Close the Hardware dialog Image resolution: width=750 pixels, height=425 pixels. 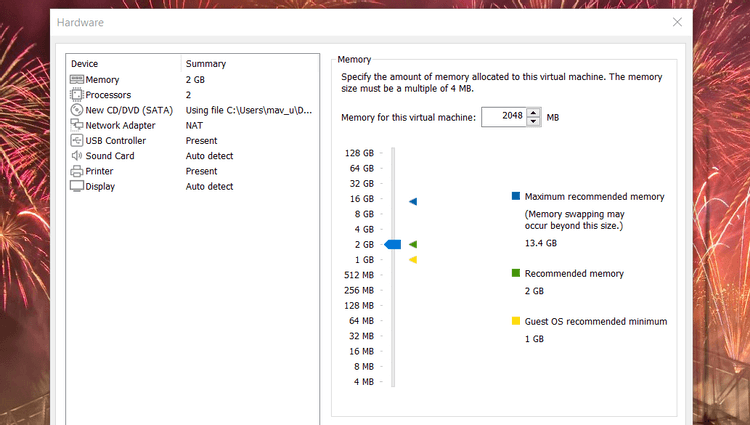(x=677, y=22)
